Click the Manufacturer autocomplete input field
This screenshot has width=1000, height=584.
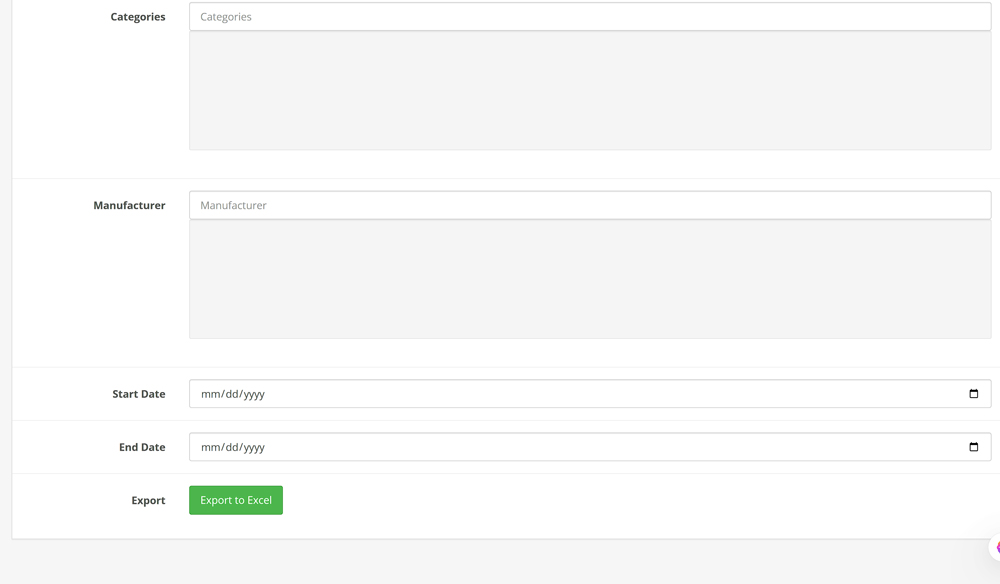click(589, 205)
